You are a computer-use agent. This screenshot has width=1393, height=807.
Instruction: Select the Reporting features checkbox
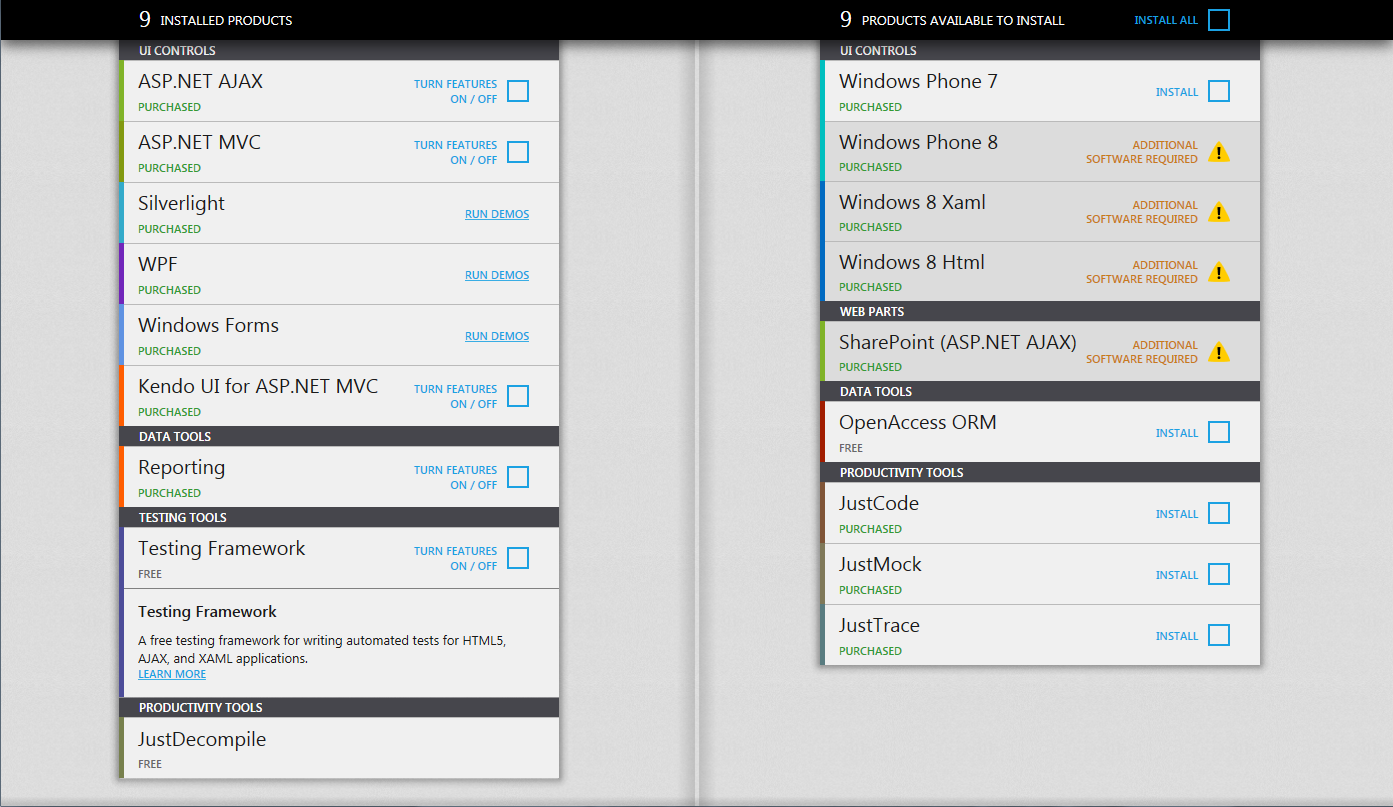click(518, 477)
